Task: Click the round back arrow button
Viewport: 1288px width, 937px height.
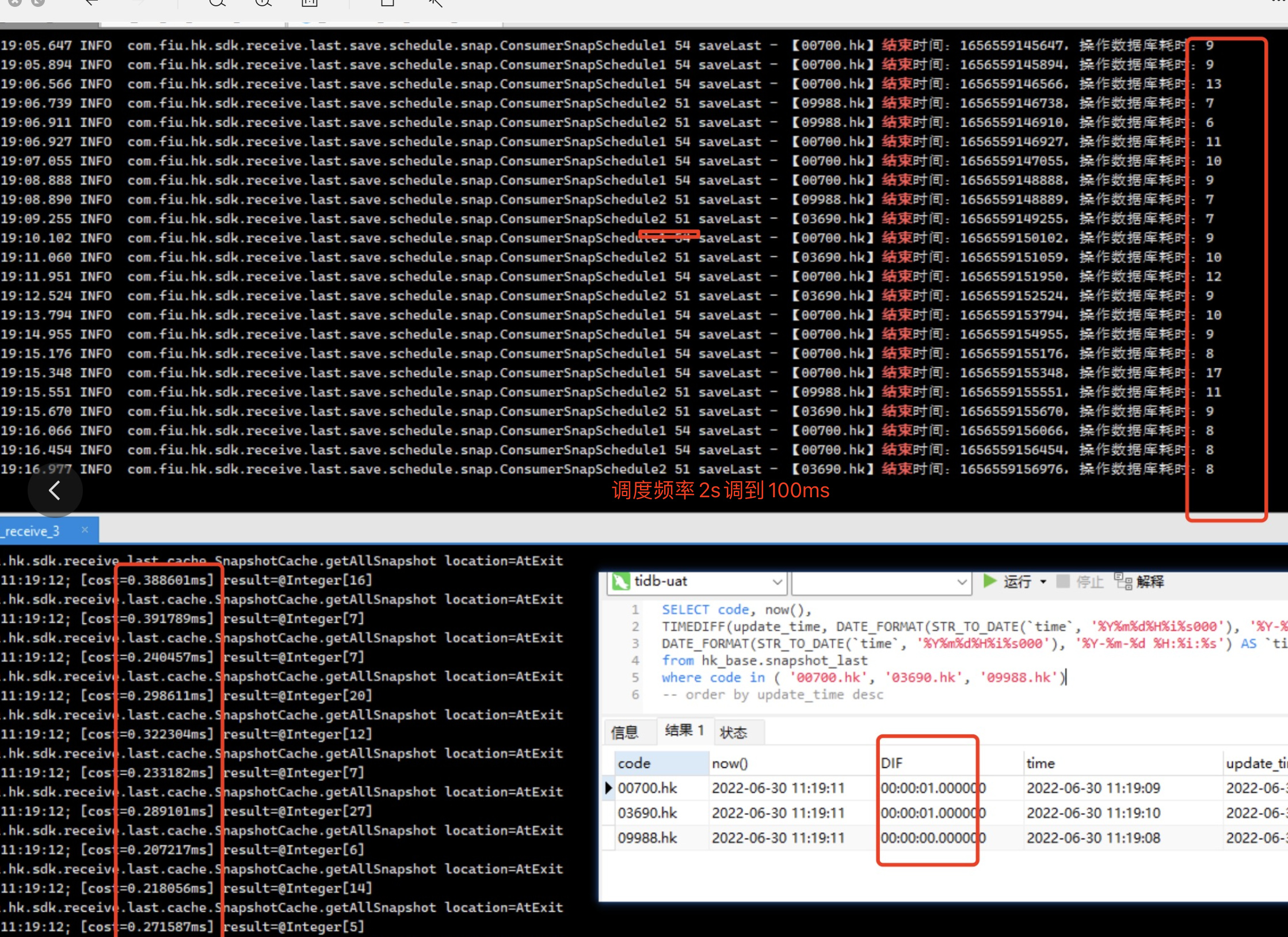Action: click(55, 490)
